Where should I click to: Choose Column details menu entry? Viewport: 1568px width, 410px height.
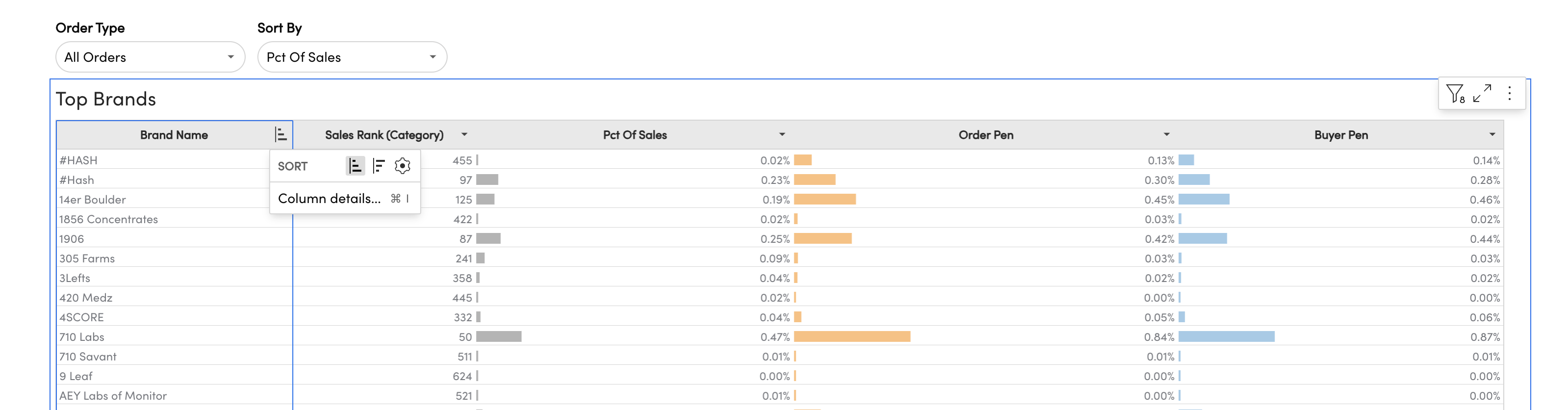click(345, 199)
